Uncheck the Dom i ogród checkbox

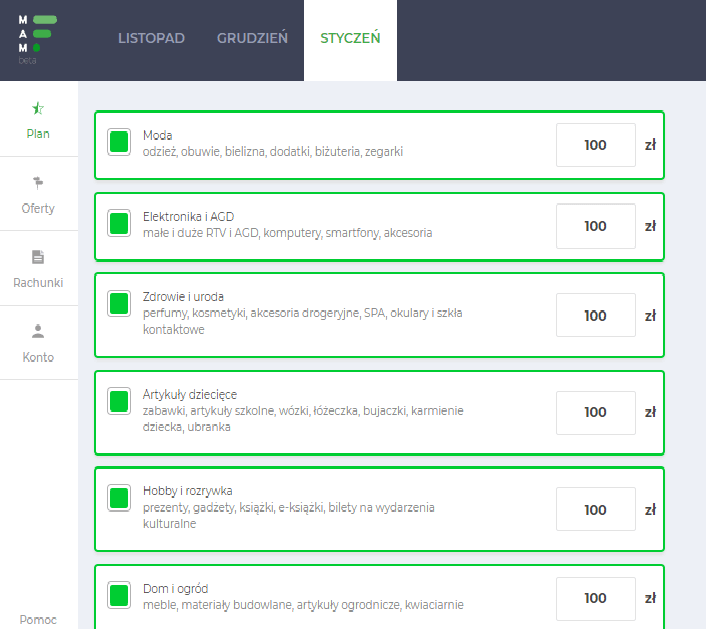(x=119, y=596)
